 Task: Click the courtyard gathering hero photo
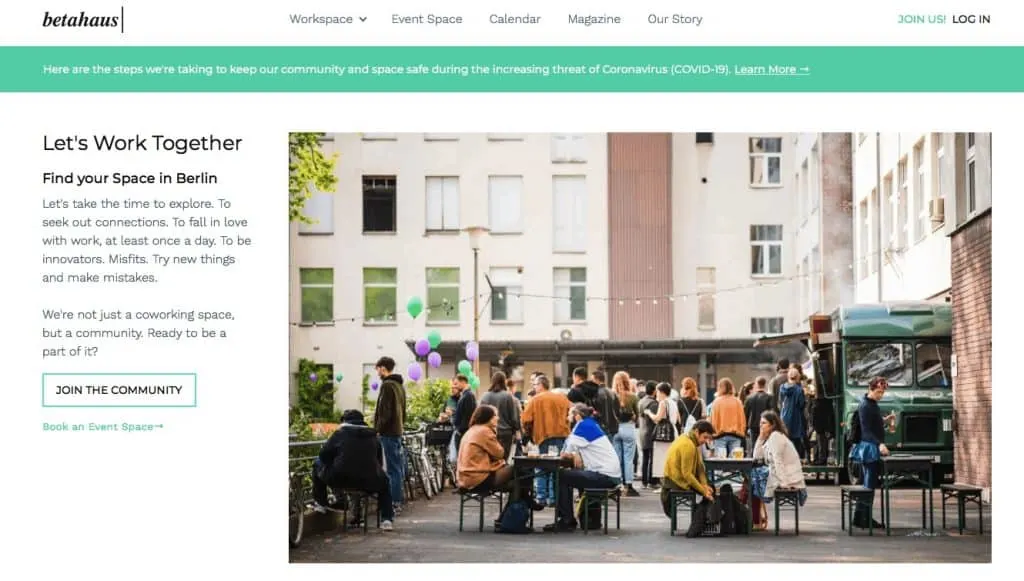pyautogui.click(x=640, y=347)
